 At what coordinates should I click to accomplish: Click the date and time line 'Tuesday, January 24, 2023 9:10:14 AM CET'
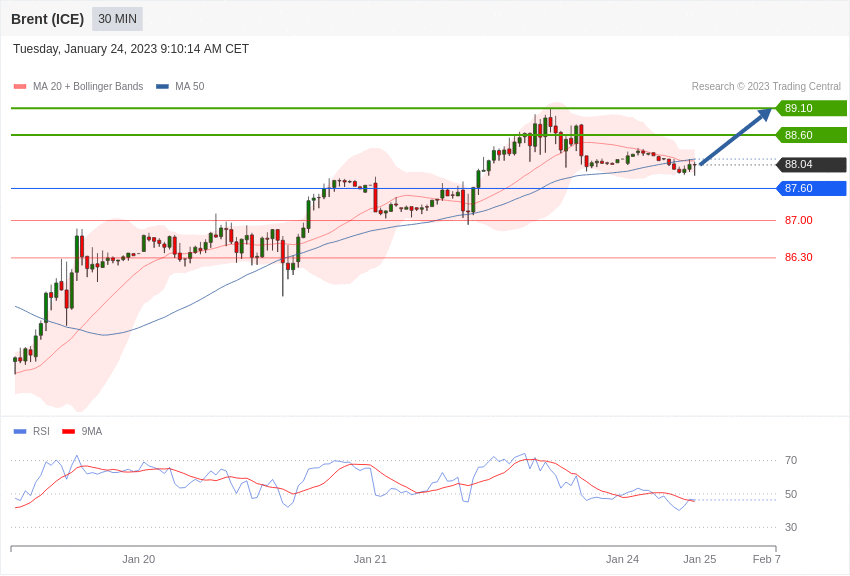tap(131, 49)
